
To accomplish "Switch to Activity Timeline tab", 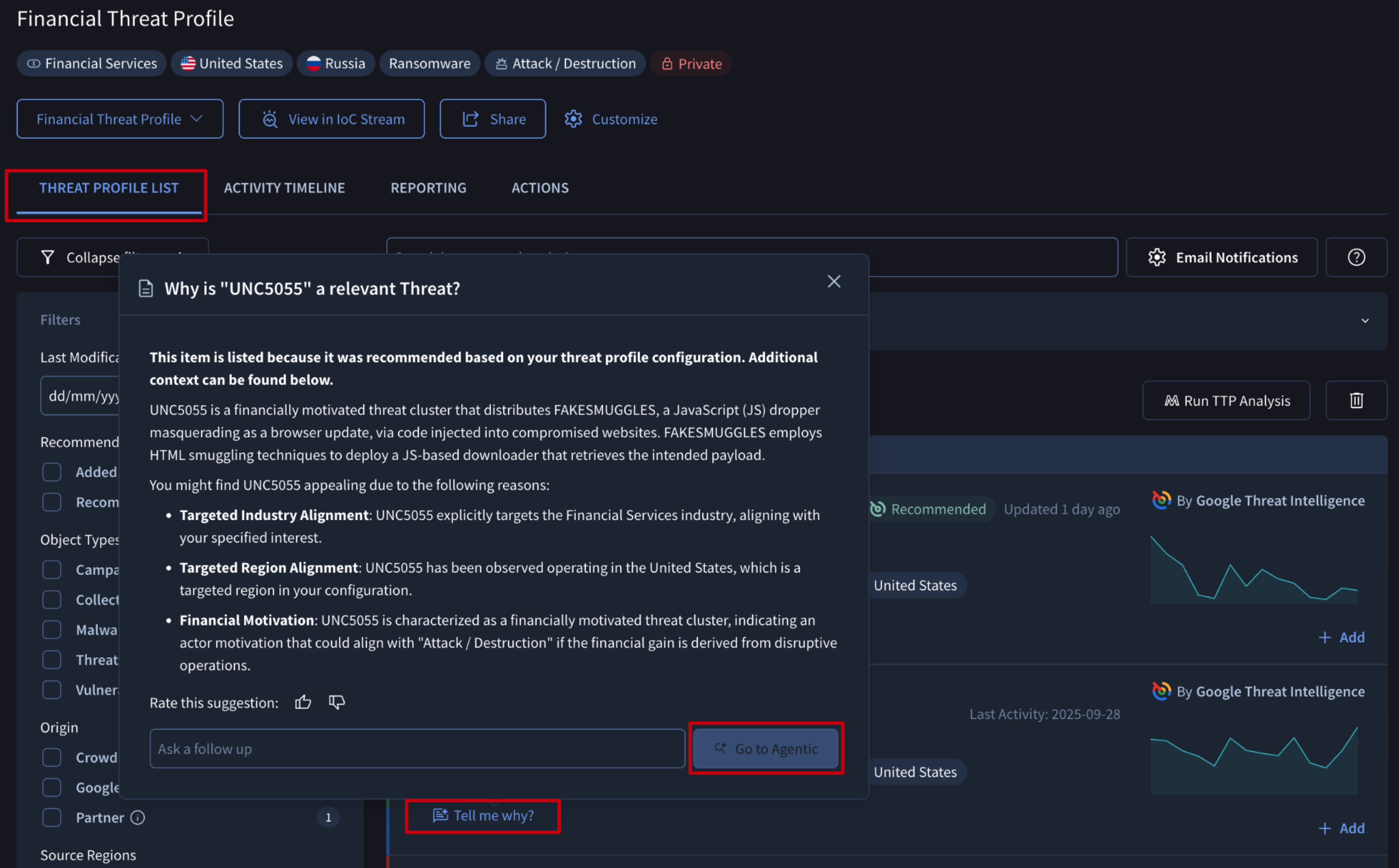I will click(284, 188).
